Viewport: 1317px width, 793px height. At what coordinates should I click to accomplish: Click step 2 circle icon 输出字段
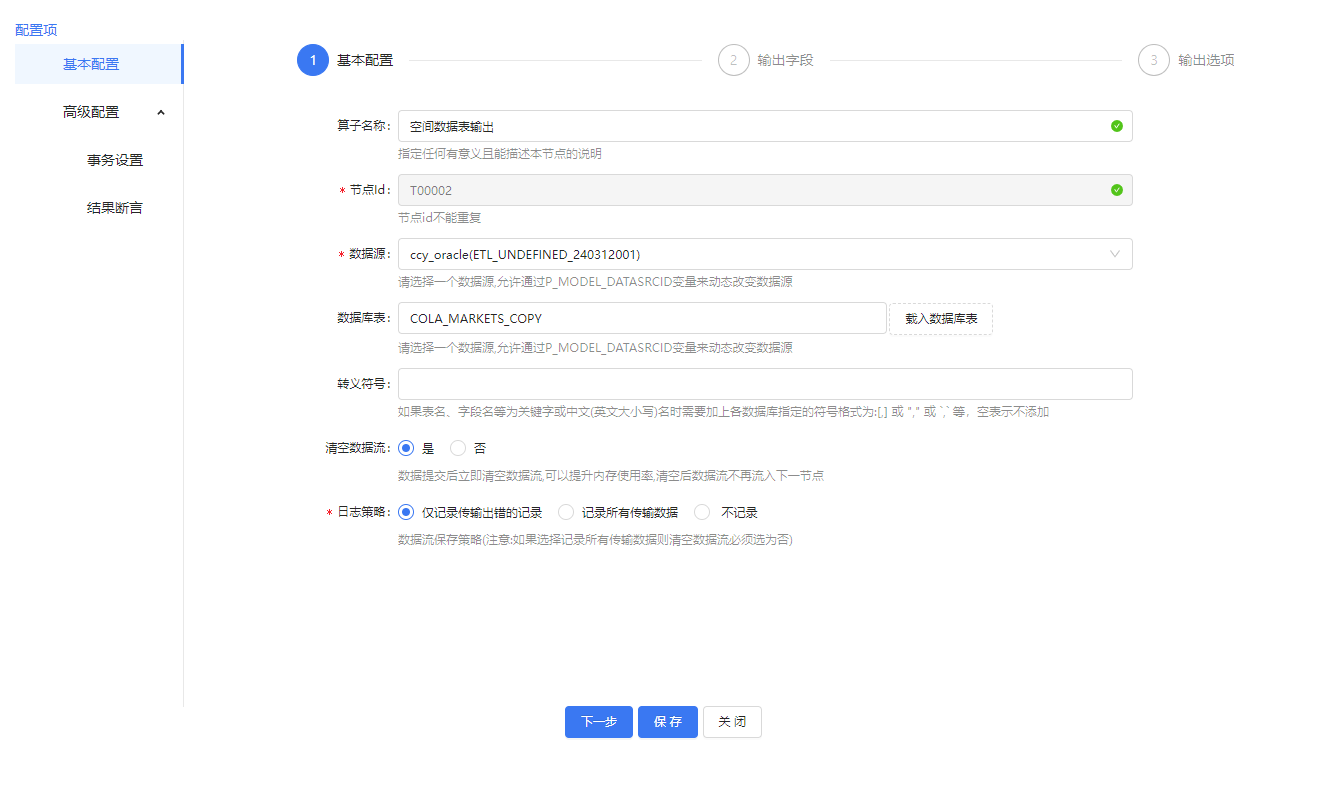point(733,60)
